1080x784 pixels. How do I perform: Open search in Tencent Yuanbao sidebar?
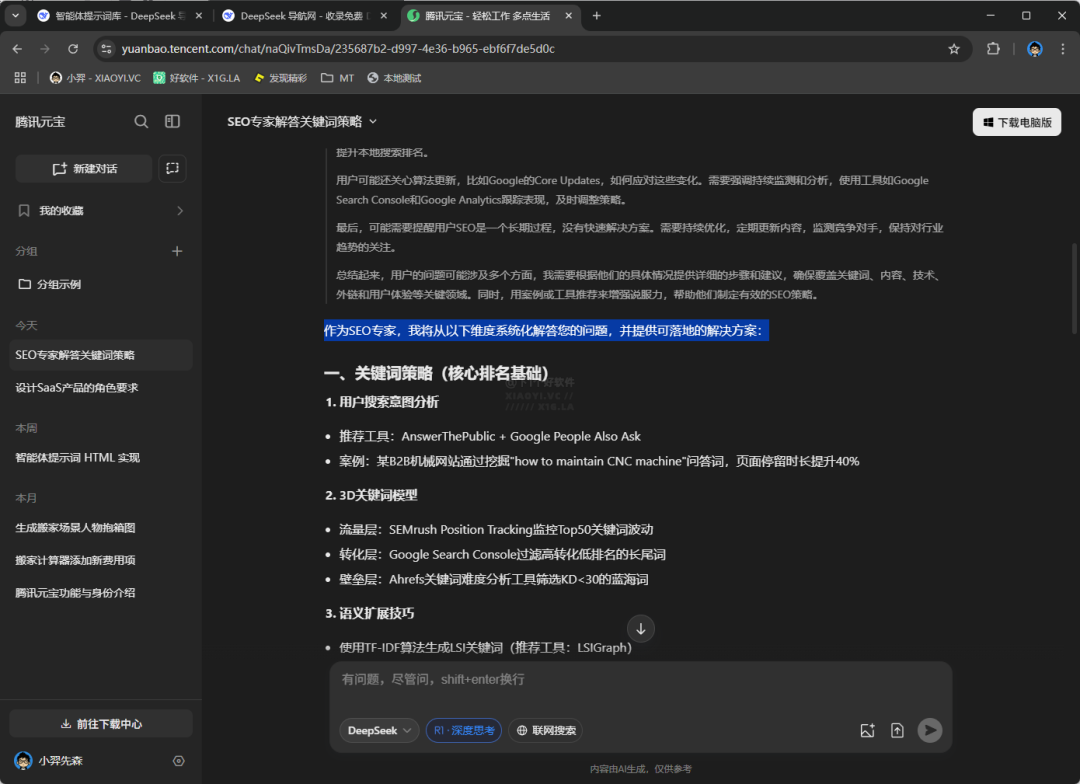pyautogui.click(x=141, y=122)
